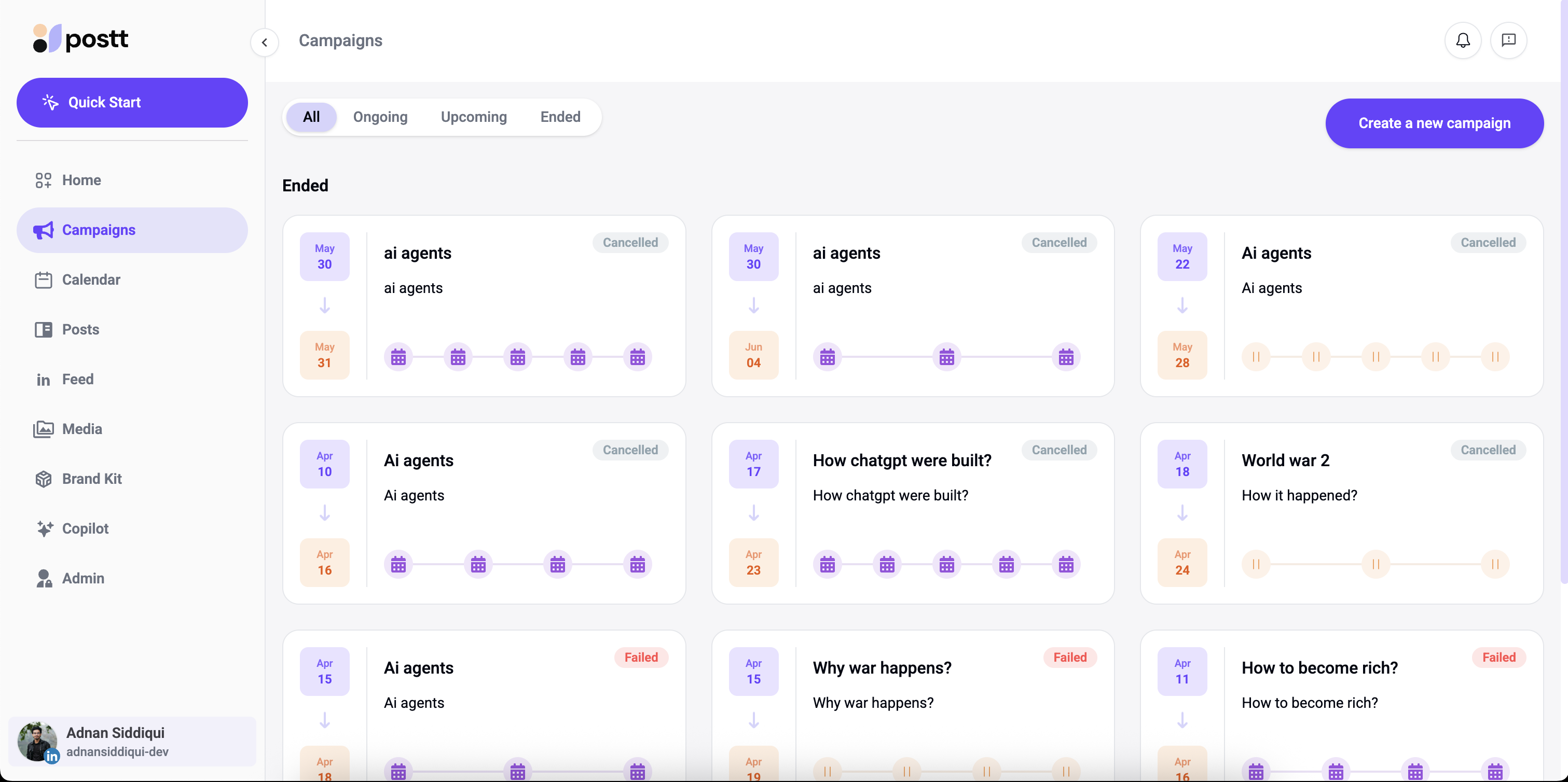
Task: Open Media library in sidebar
Action: point(81,429)
